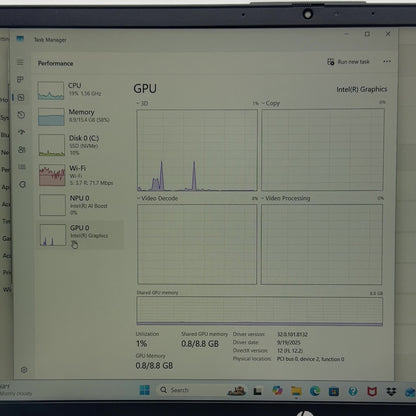Screen dimensions: 416x416
Task: Open Copilot from the taskbar
Action: (x=277, y=390)
